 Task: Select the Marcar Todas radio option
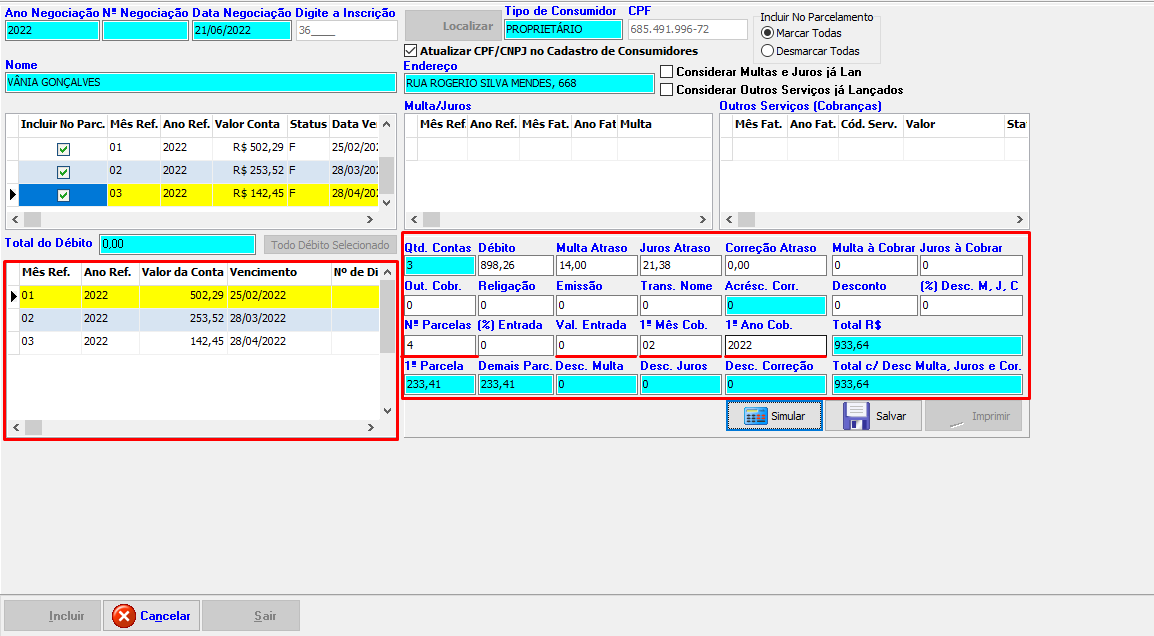click(x=768, y=33)
